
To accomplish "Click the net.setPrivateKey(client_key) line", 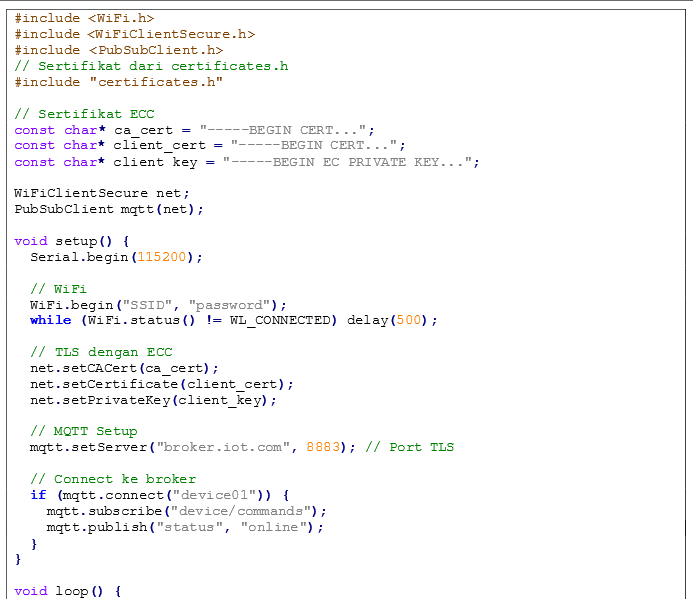I will (x=153, y=400).
